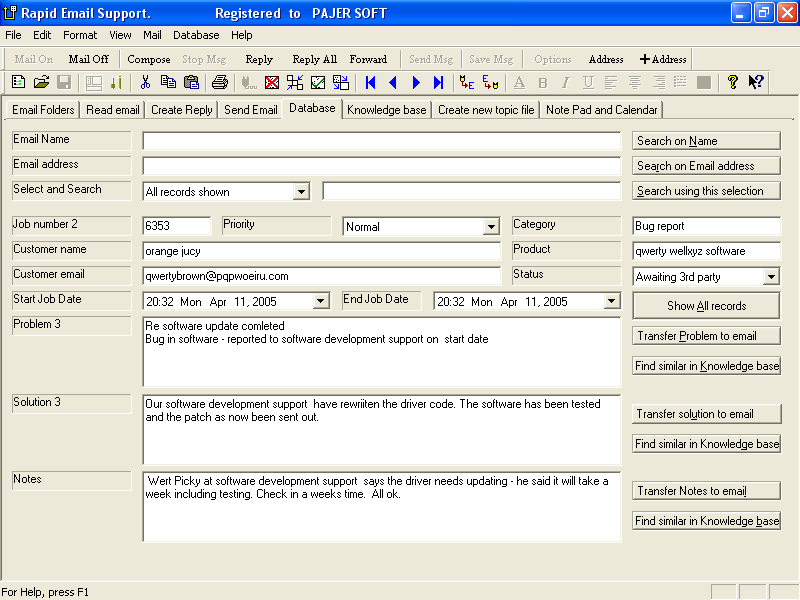The width and height of the screenshot is (800, 600).
Task: Go to last record arrow icon
Action: (x=438, y=82)
